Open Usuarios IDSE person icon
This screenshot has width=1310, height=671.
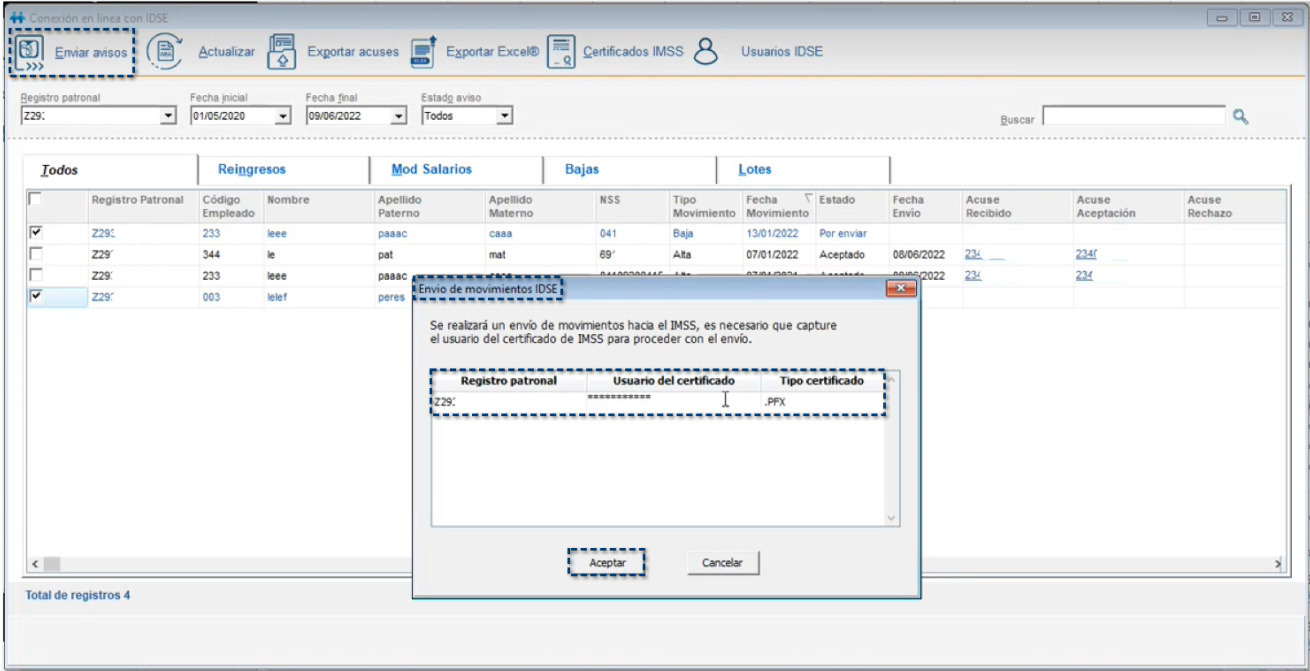pyautogui.click(x=707, y=52)
